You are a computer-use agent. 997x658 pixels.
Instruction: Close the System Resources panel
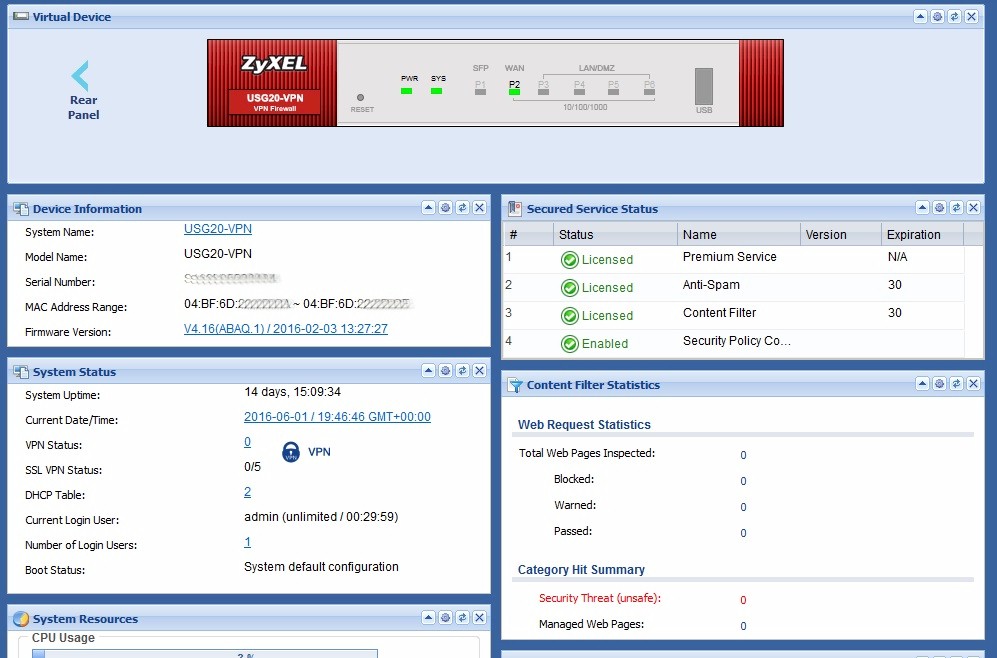click(480, 617)
